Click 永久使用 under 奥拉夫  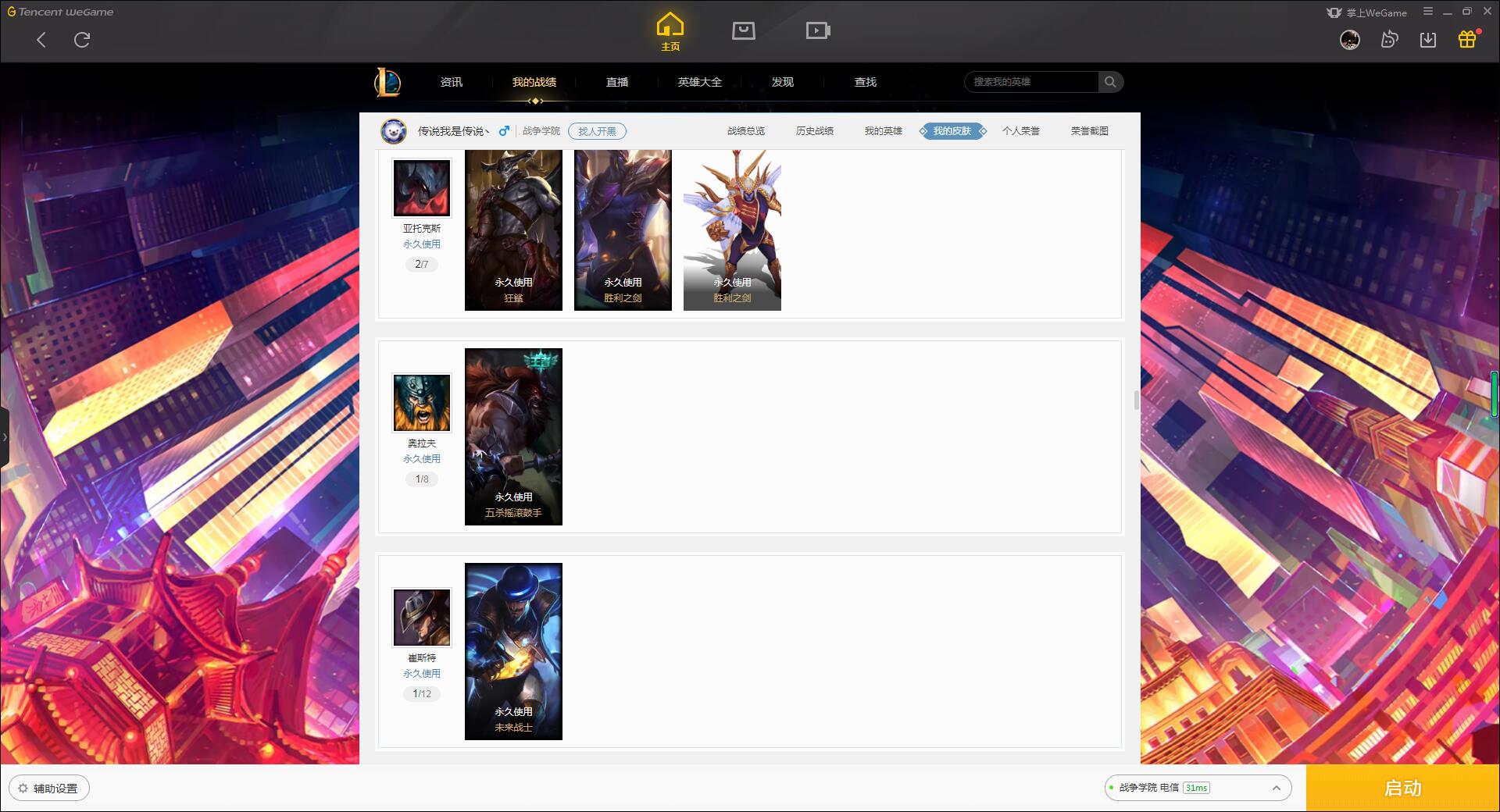coord(422,459)
